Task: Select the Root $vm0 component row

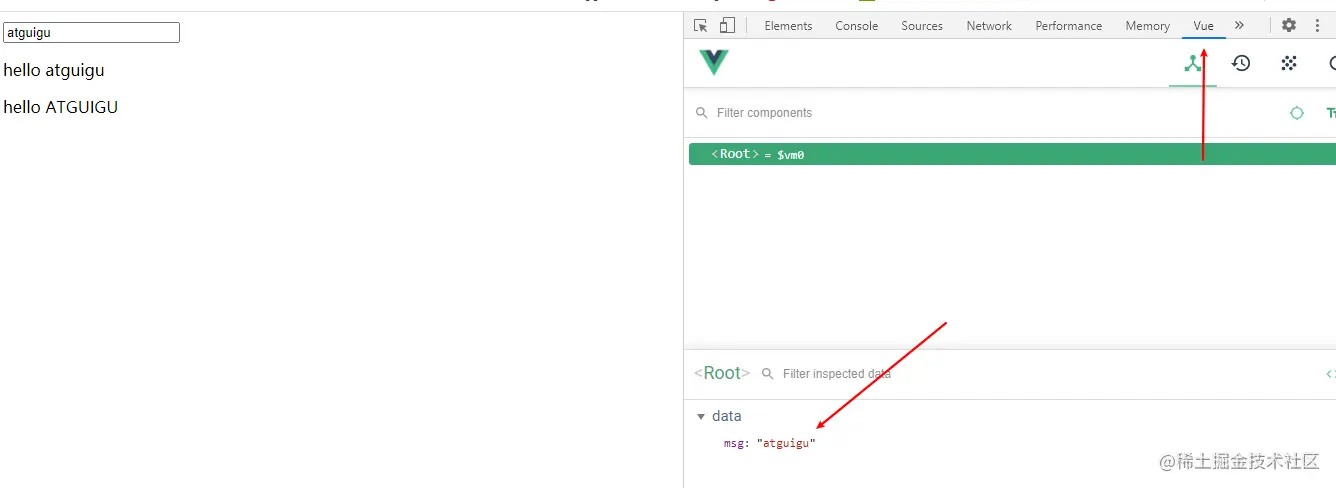Action: click(x=1012, y=154)
